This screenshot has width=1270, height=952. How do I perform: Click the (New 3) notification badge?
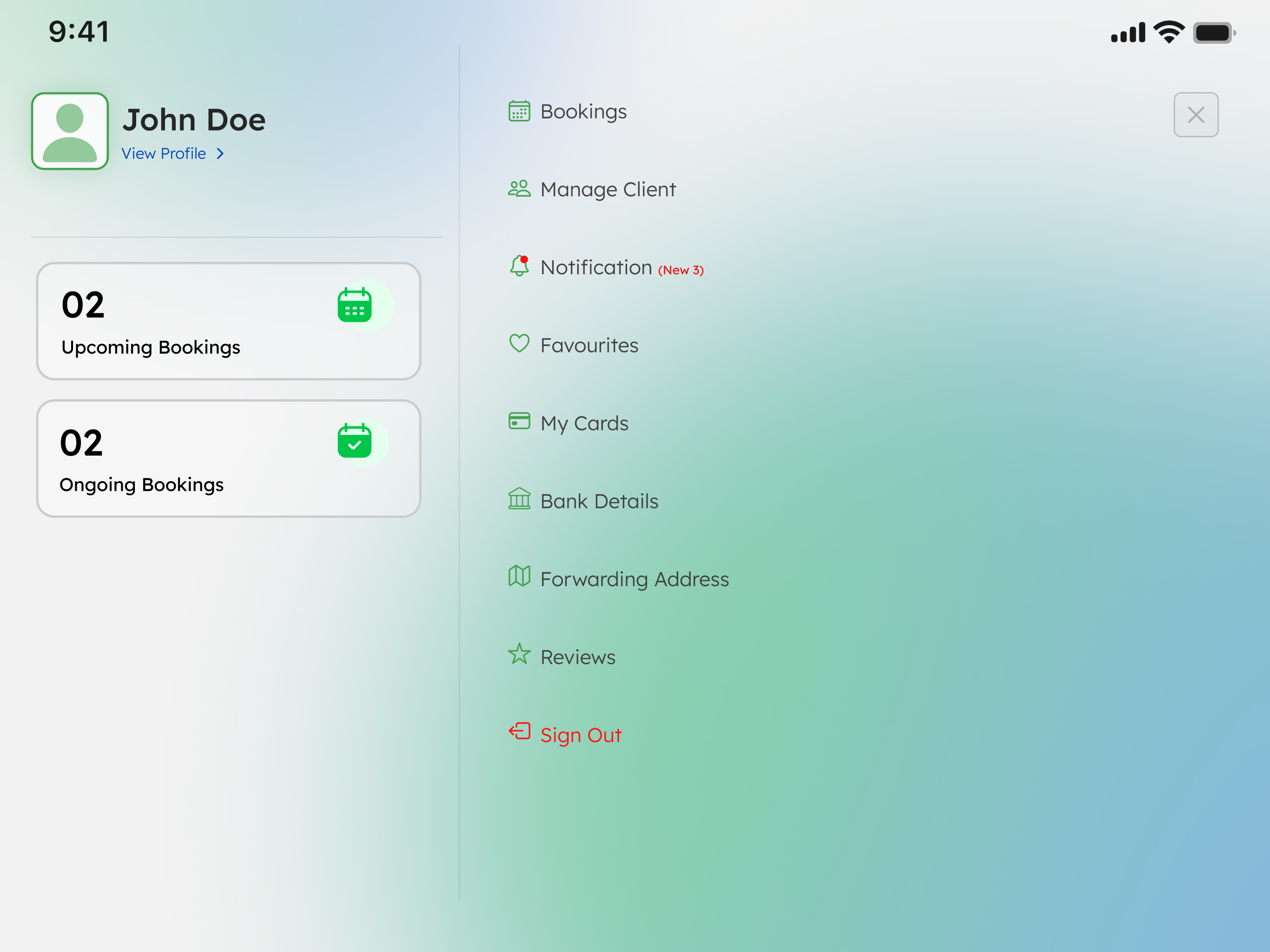[681, 270]
